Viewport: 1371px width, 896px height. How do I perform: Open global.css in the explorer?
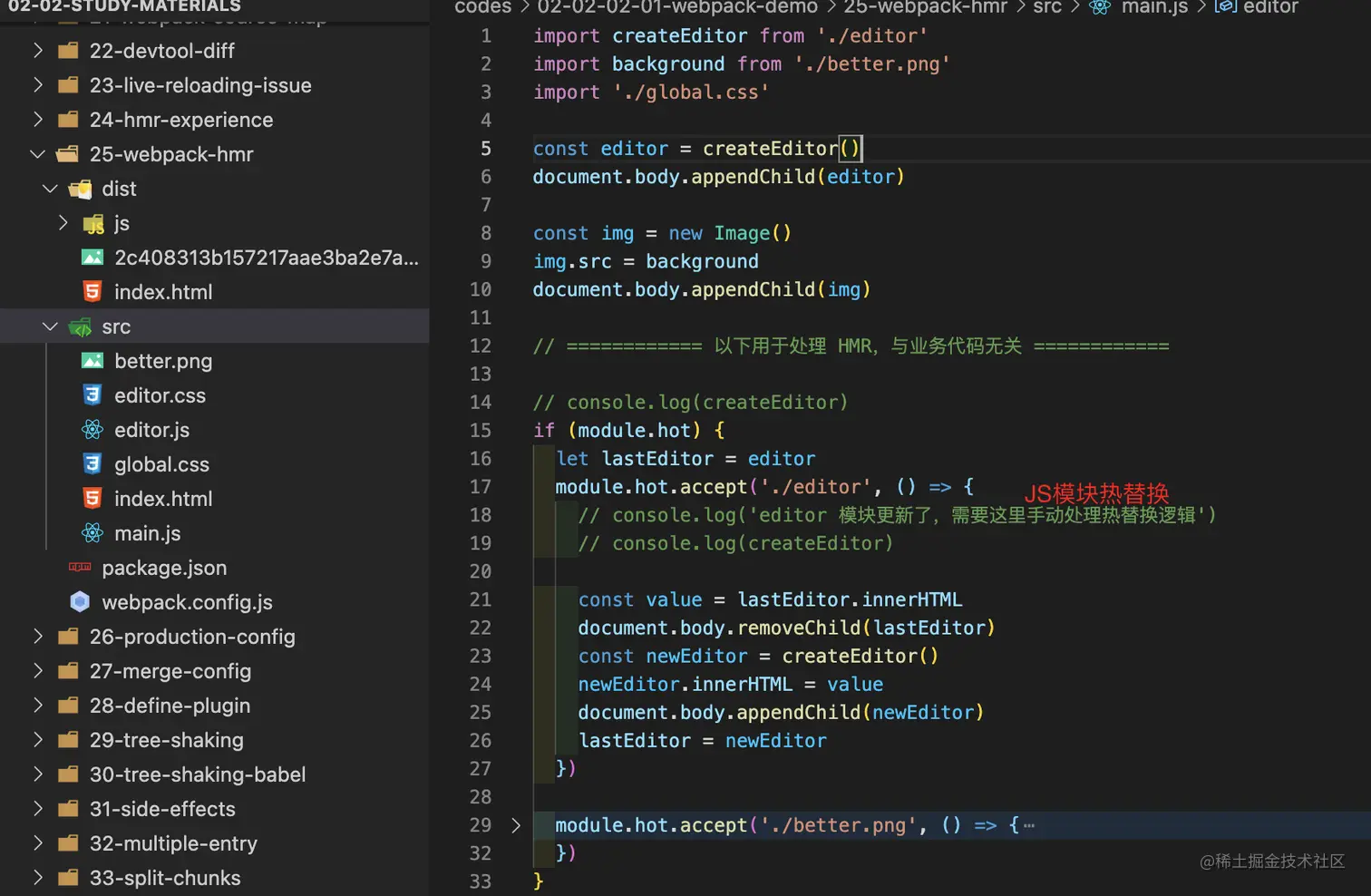pyautogui.click(x=161, y=464)
